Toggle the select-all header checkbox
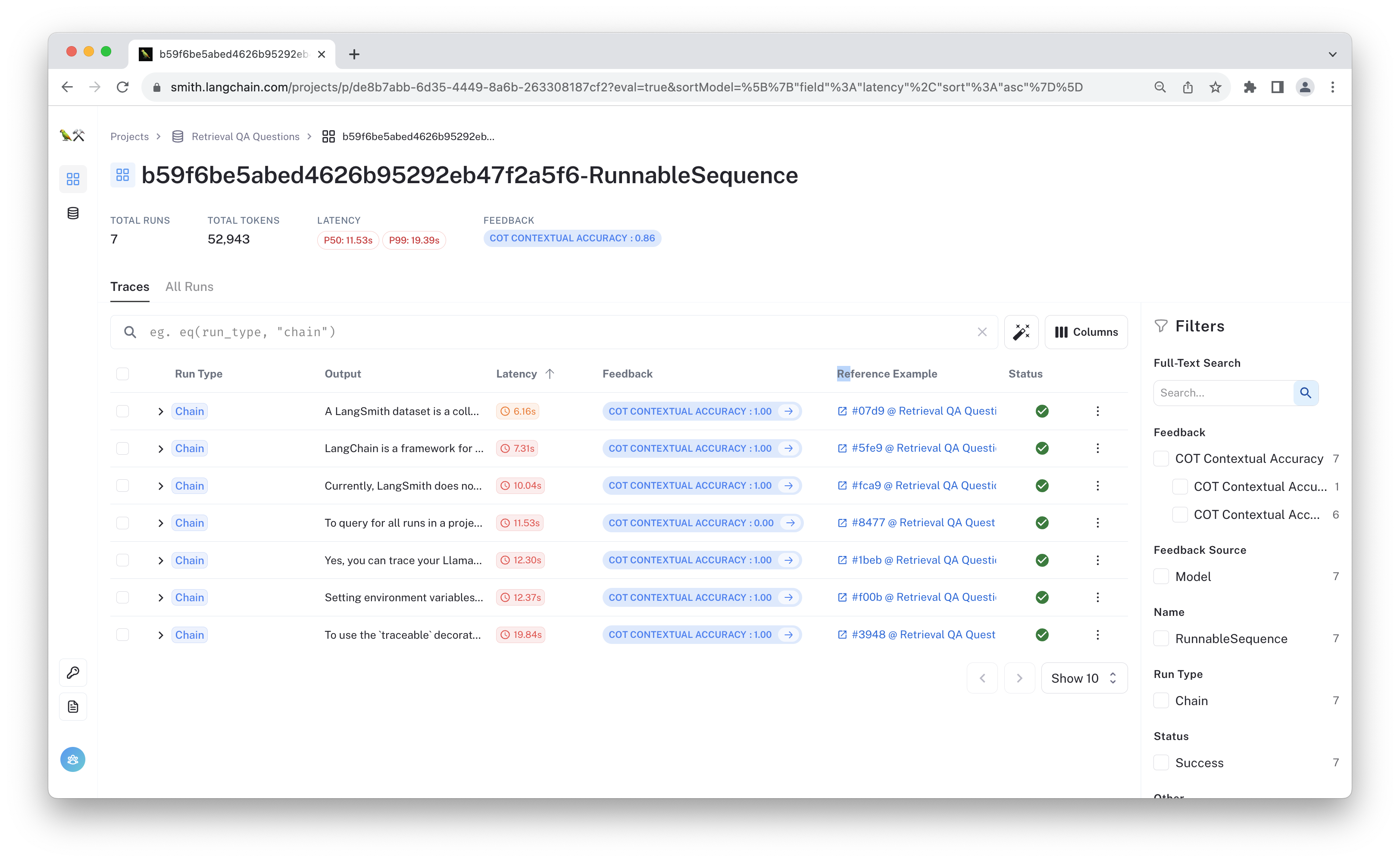1400x862 pixels. pos(122,374)
